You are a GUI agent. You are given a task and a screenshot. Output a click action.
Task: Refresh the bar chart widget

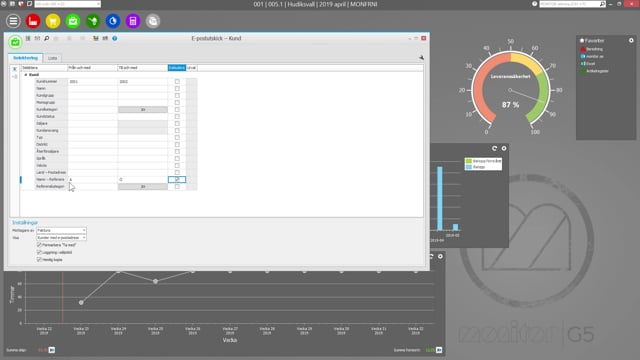click(494, 148)
